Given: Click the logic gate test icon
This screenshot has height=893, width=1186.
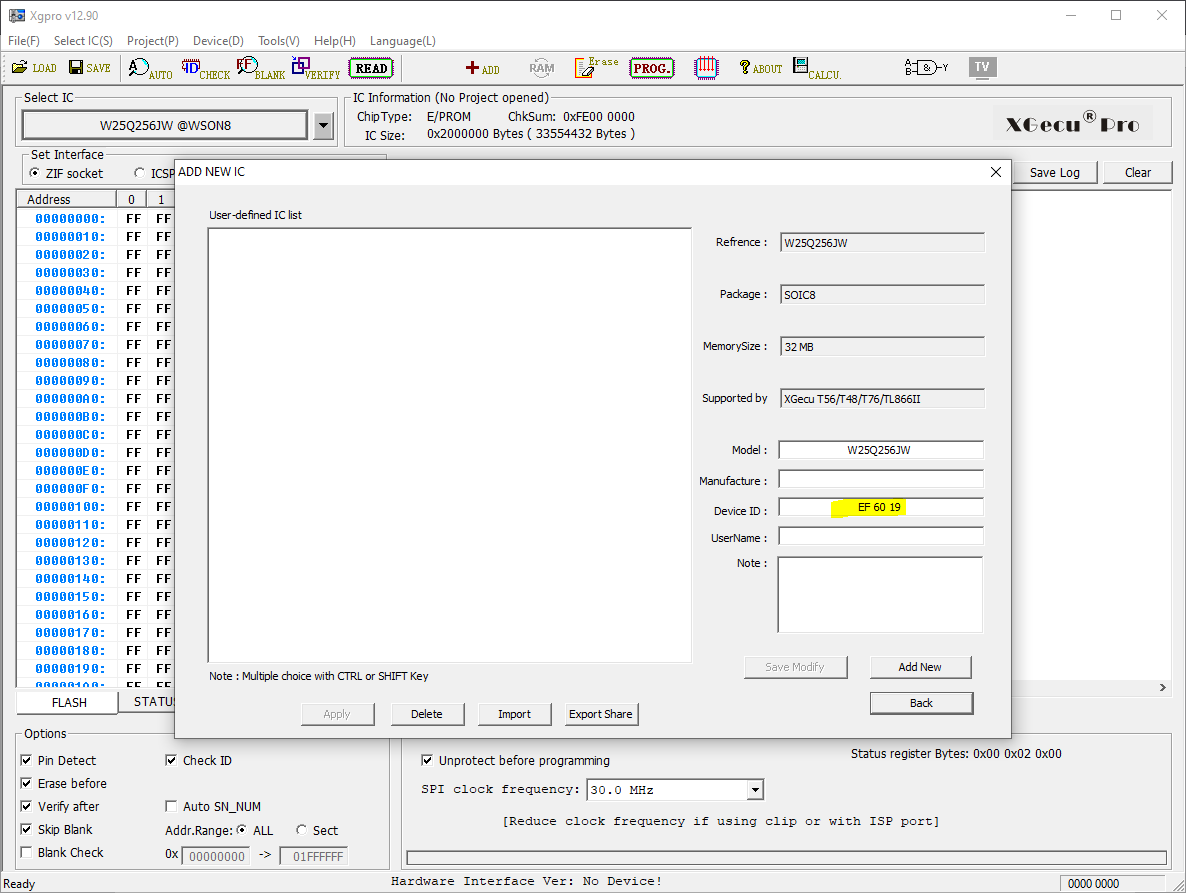Looking at the screenshot, I should 926,68.
